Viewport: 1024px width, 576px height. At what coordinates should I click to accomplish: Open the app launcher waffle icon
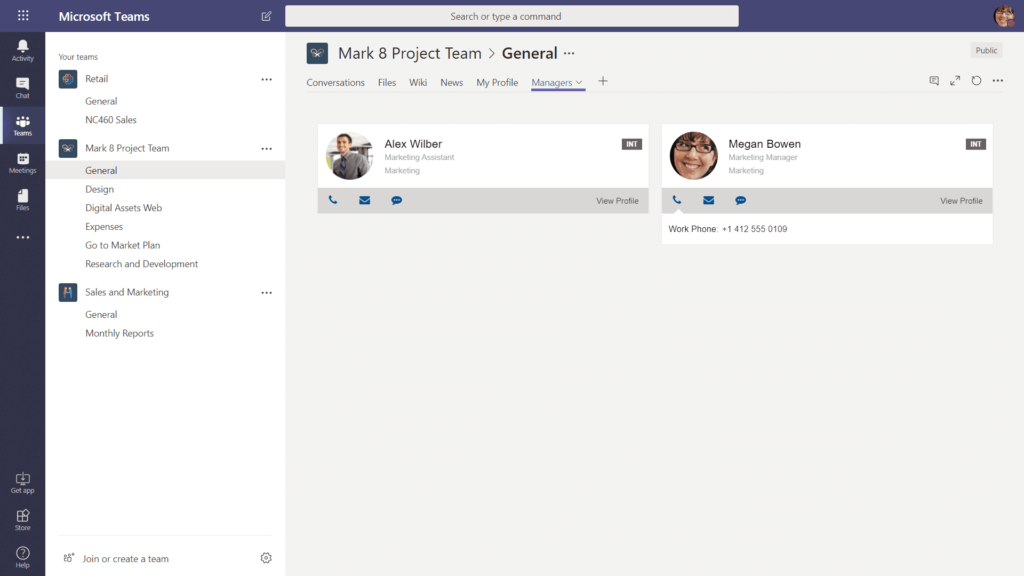(23, 15)
